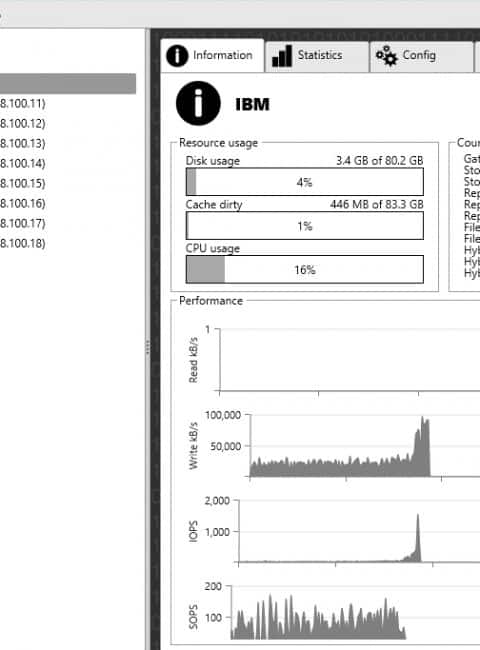480x650 pixels.
Task: Select the highlighted top row in list
Action: point(68,83)
